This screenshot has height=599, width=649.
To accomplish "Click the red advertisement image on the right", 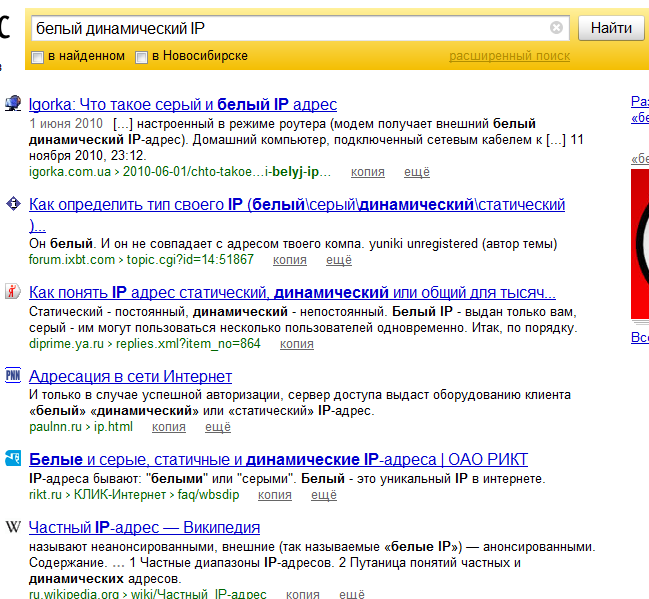I will [x=640, y=244].
